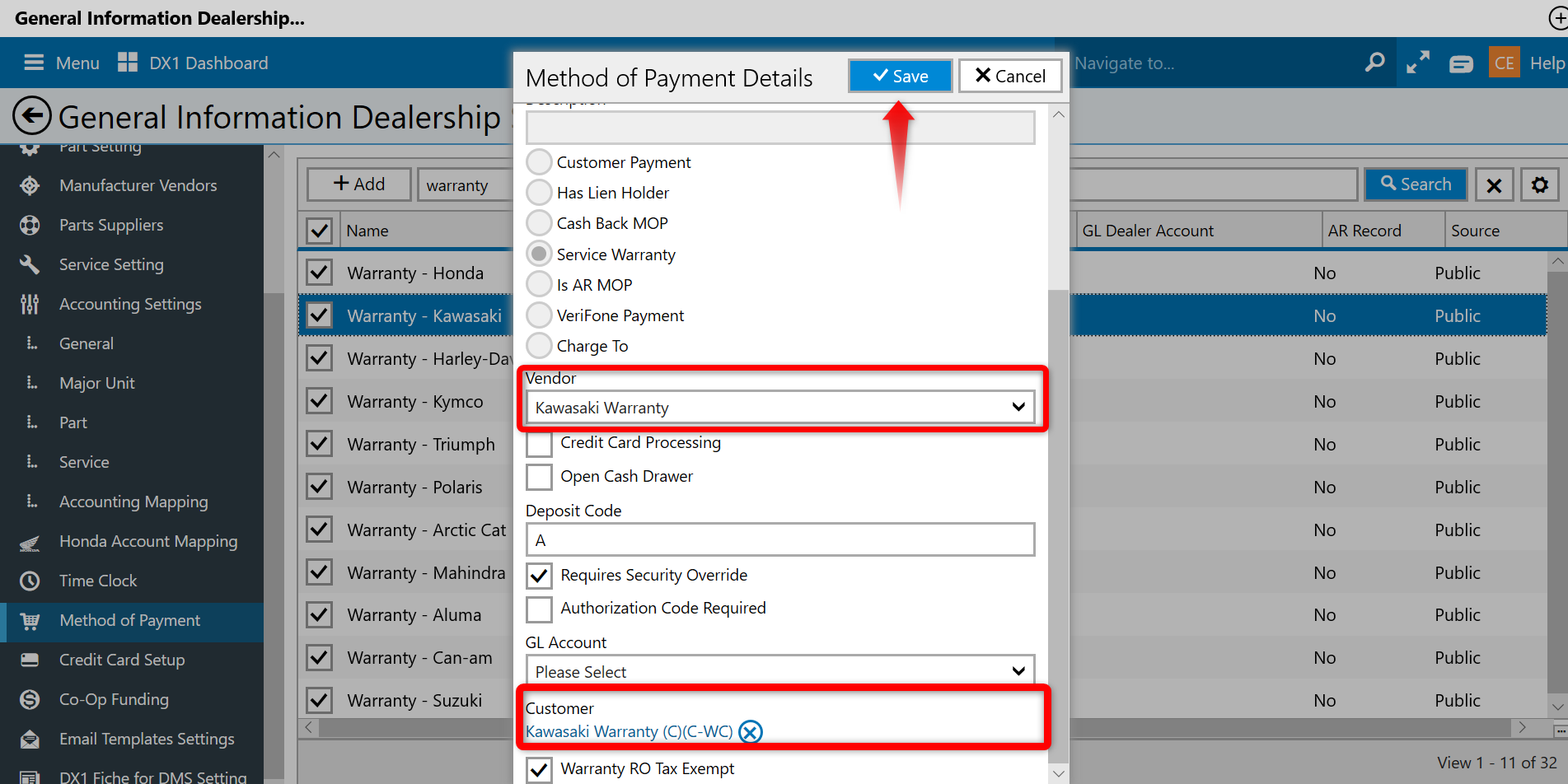Open the GL Account Please Select dropdown
The image size is (1568, 784).
coord(780,672)
